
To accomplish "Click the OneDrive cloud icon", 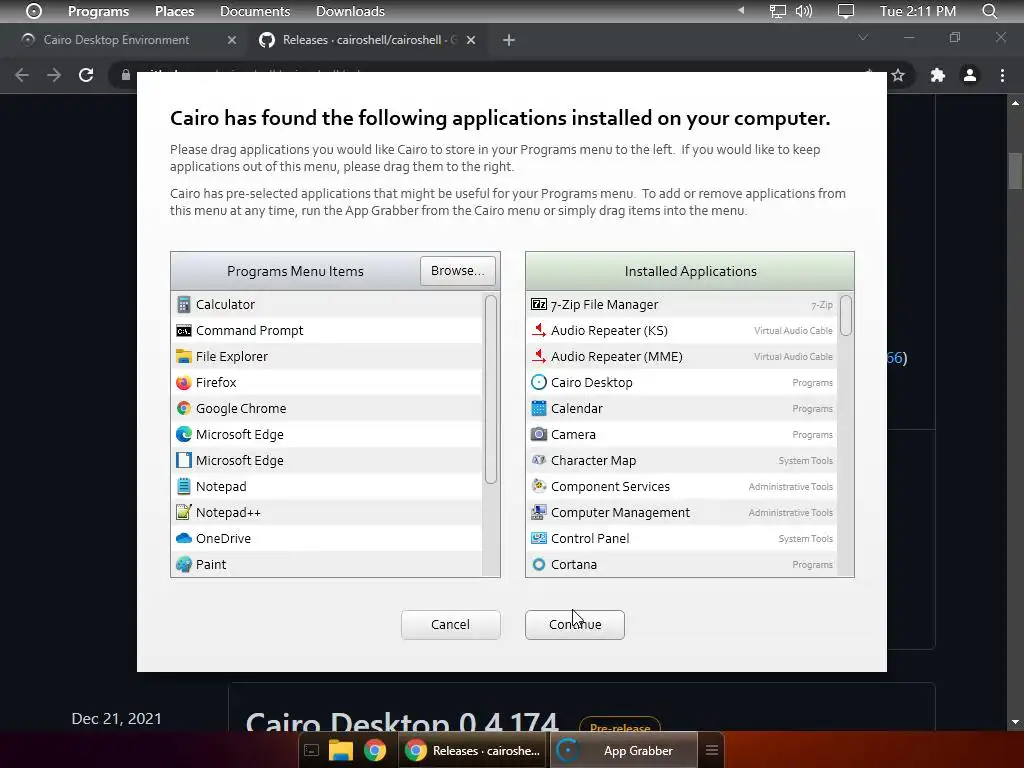I will tap(184, 539).
